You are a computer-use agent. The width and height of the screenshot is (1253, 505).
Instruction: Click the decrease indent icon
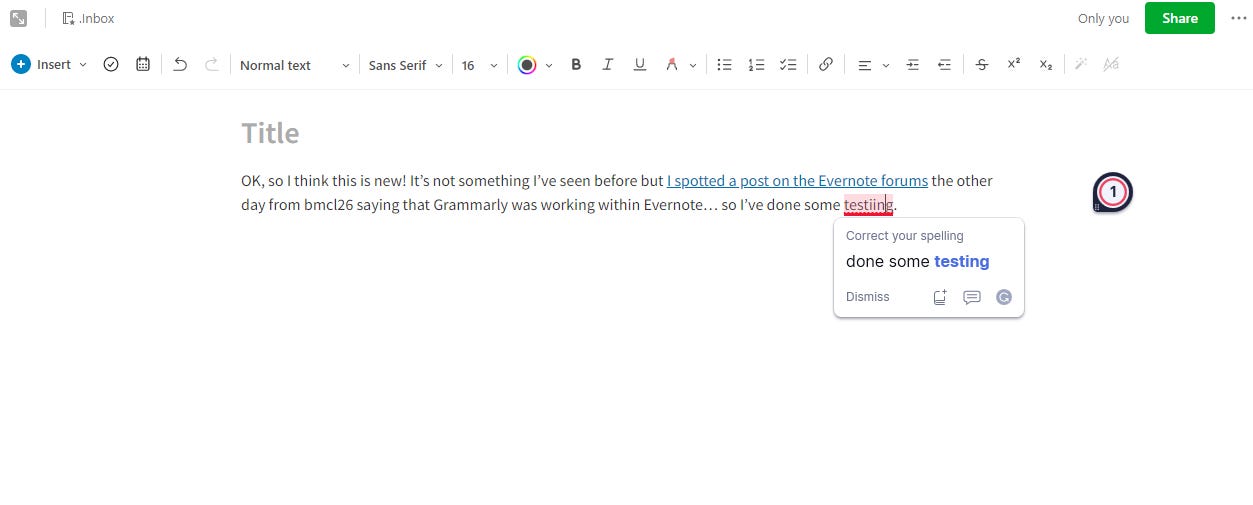click(944, 65)
